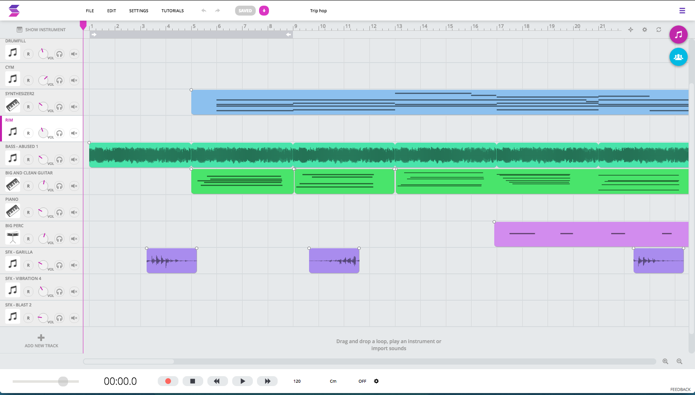Click ADD NEW TRACK label

point(41,346)
